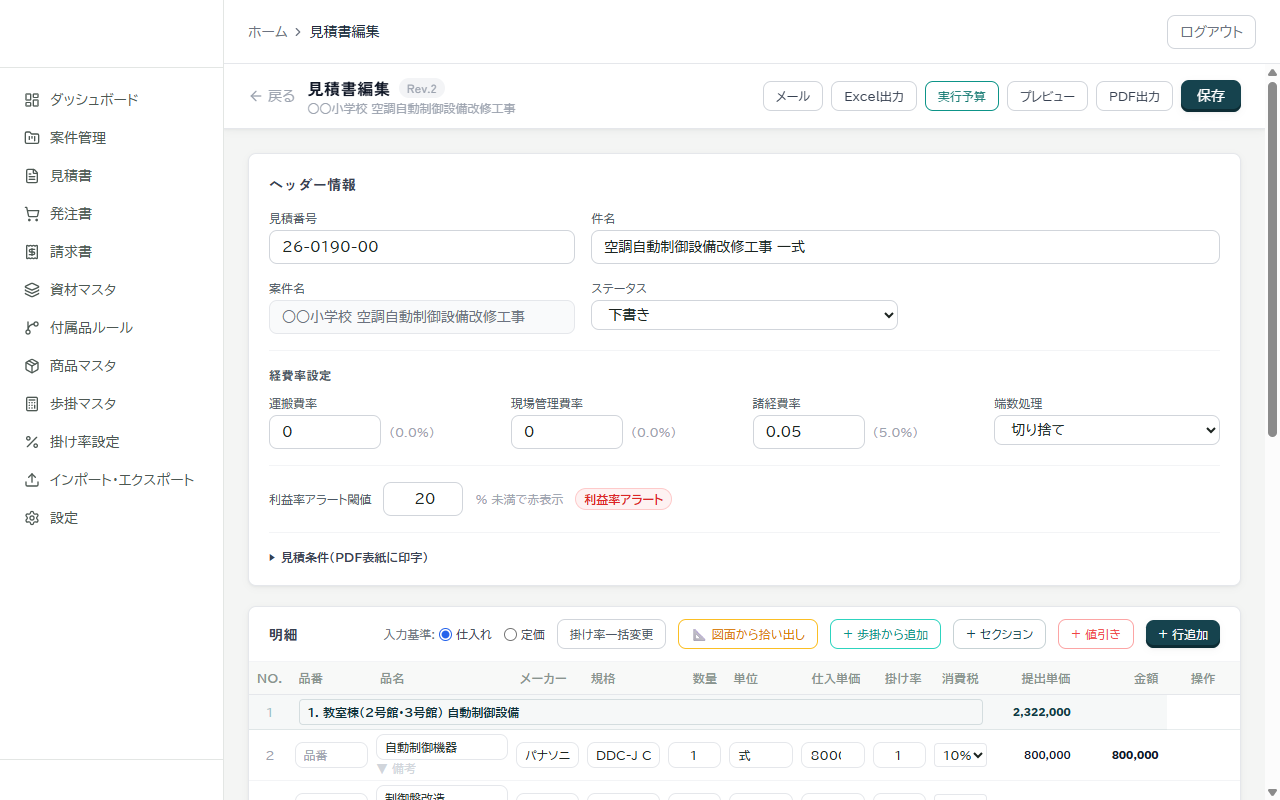Click 図面から拾い出し button
This screenshot has width=1280, height=800.
(748, 634)
